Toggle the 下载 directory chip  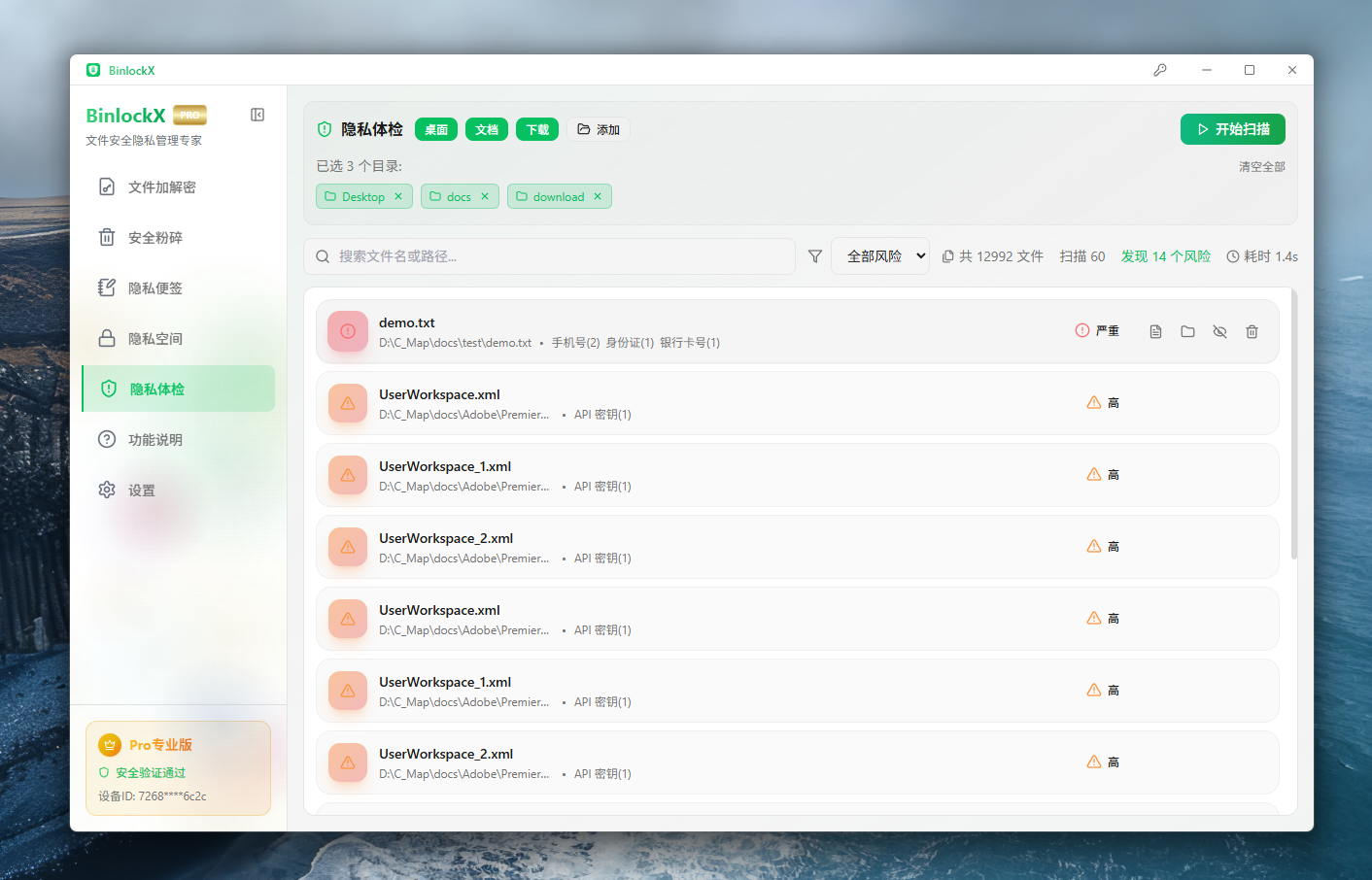[537, 129]
